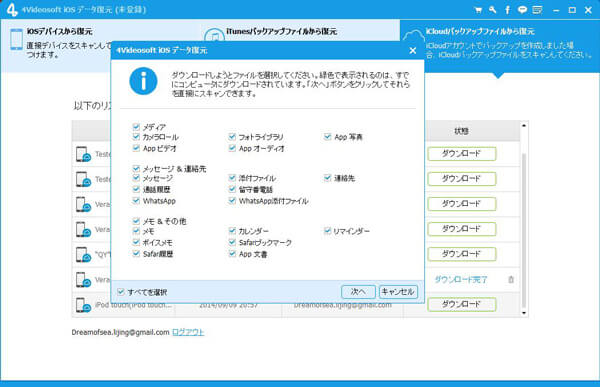The width and height of the screenshot is (600, 387).
Task: Uncheck the カレンダー checkbox
Action: pyautogui.click(x=232, y=231)
